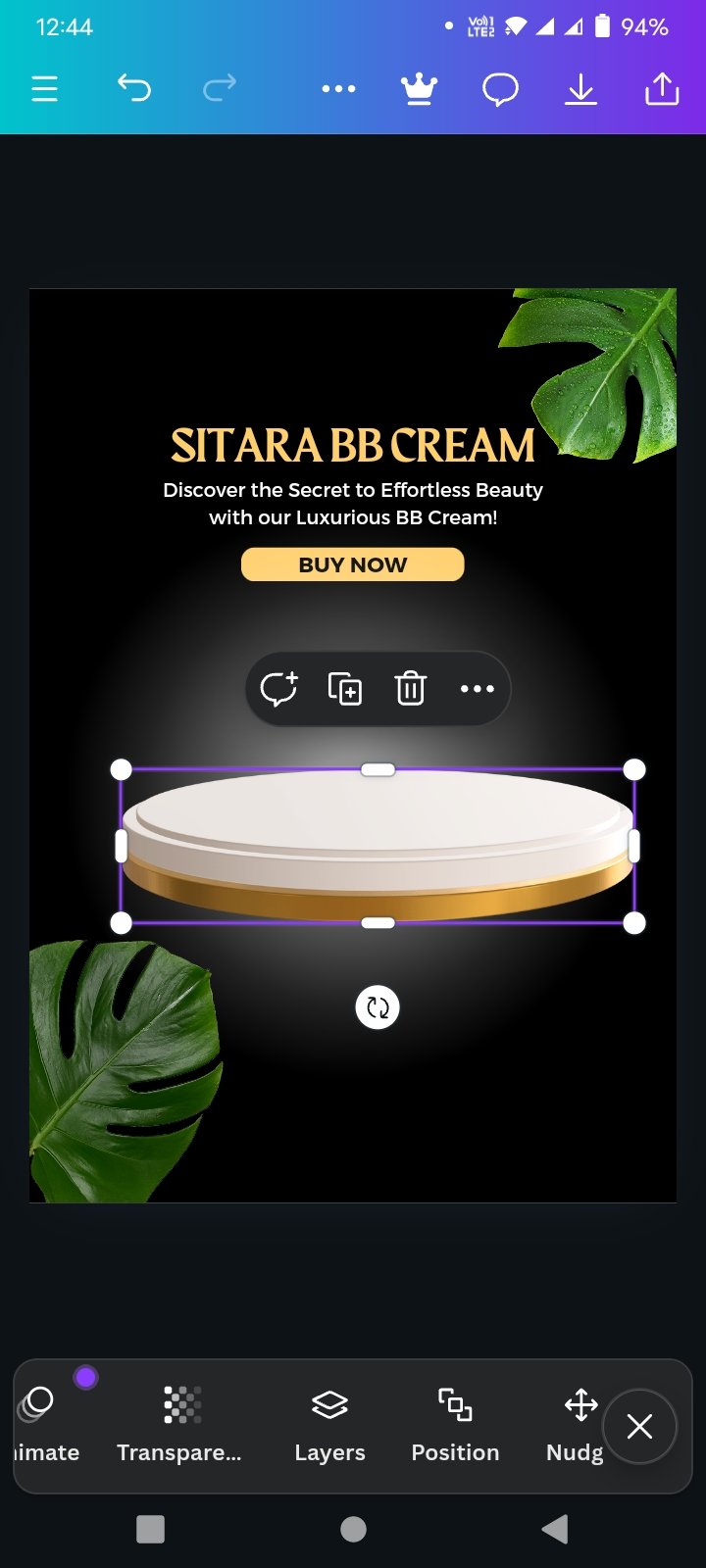
Task: Download the design
Action: click(580, 89)
